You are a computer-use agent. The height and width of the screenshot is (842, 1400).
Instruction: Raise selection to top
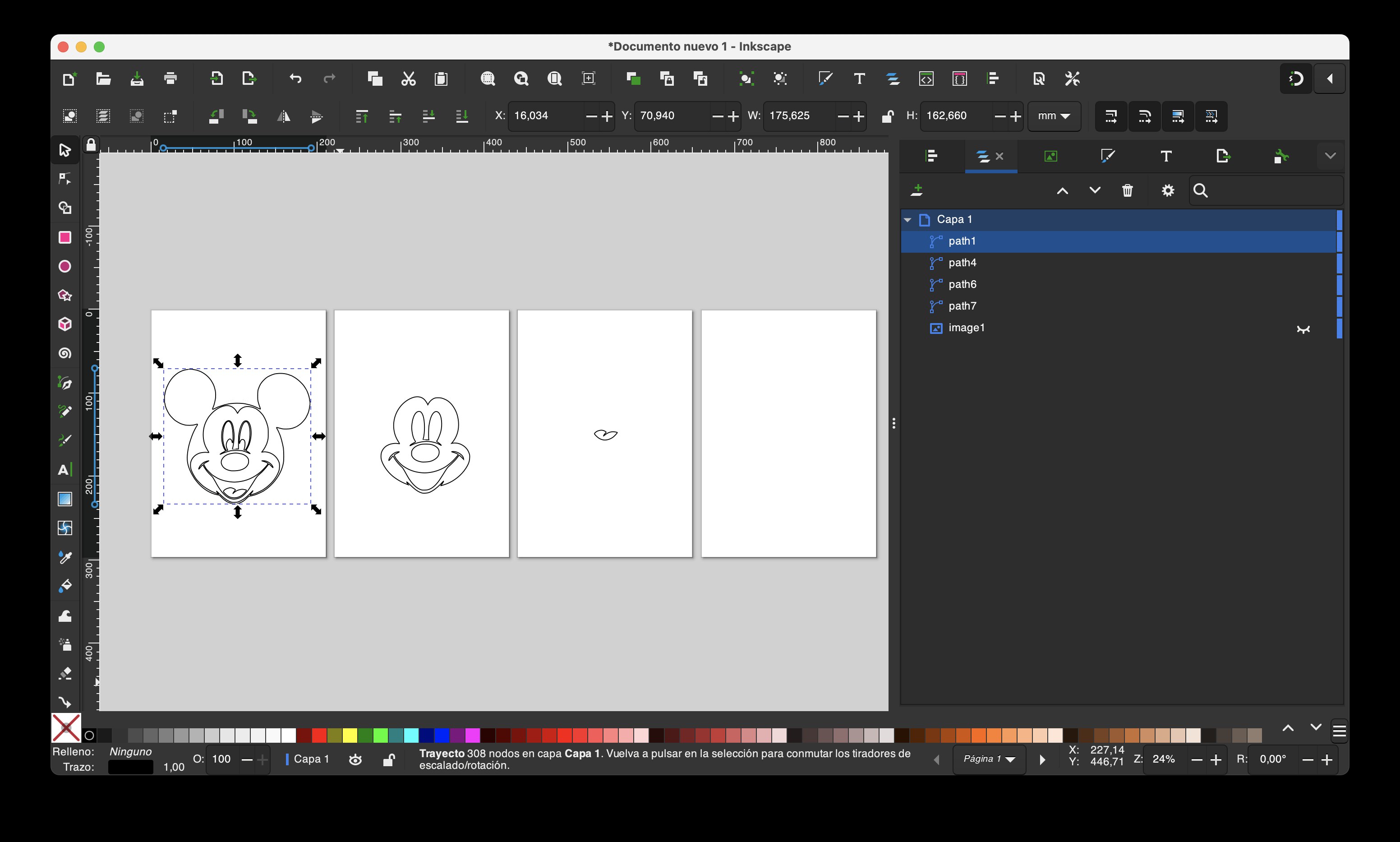[361, 116]
